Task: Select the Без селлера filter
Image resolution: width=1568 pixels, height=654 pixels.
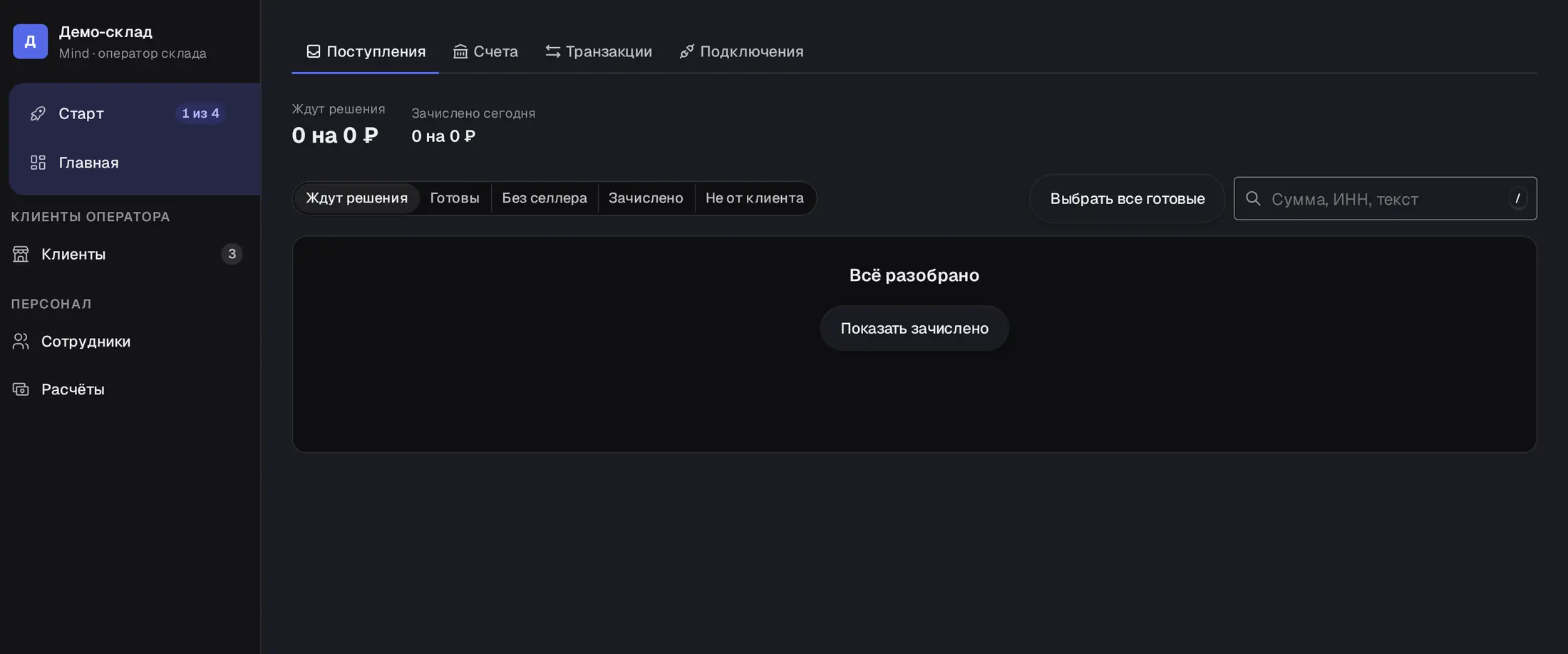Action: (545, 198)
